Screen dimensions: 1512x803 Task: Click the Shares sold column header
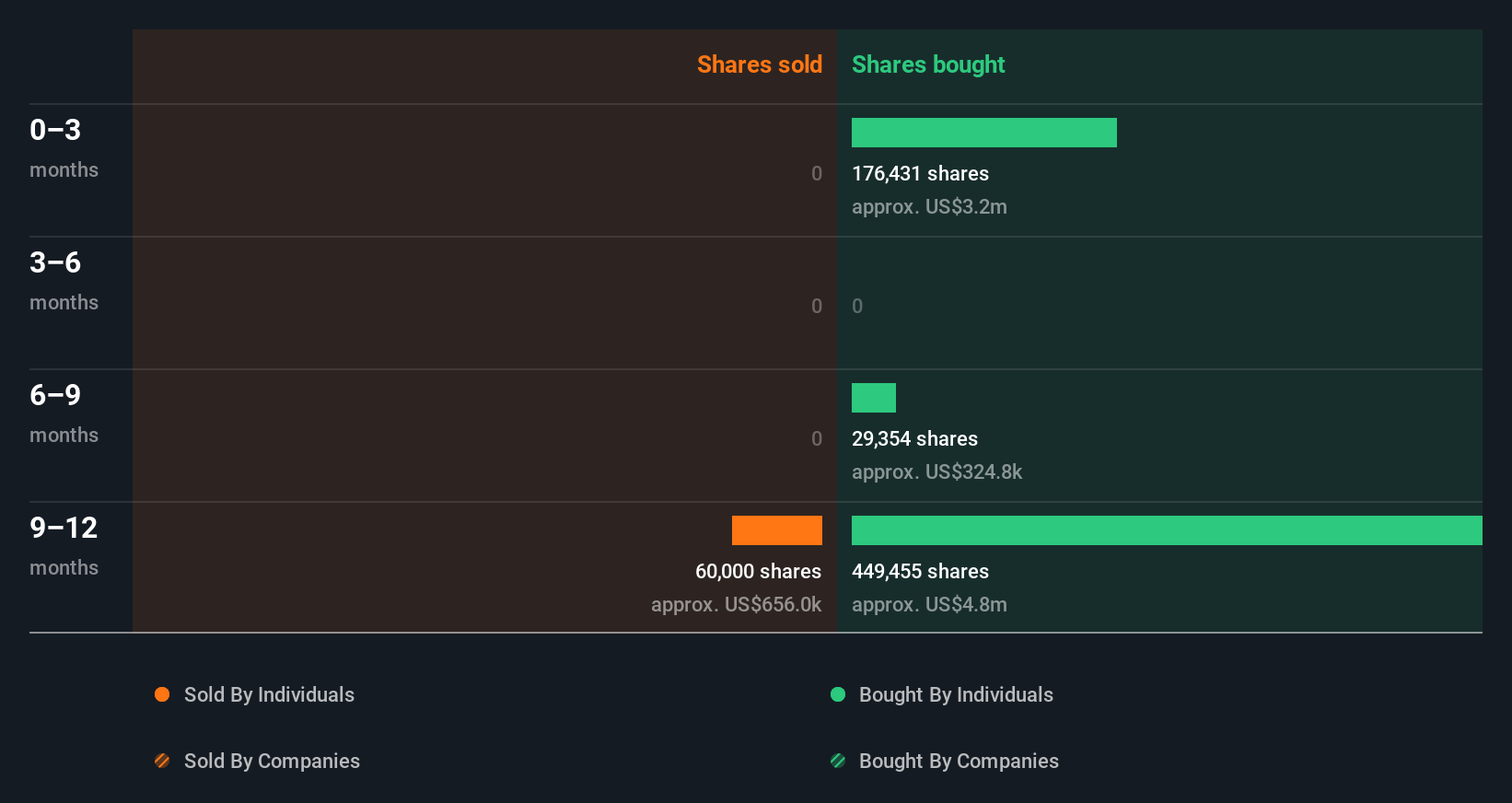(x=760, y=64)
